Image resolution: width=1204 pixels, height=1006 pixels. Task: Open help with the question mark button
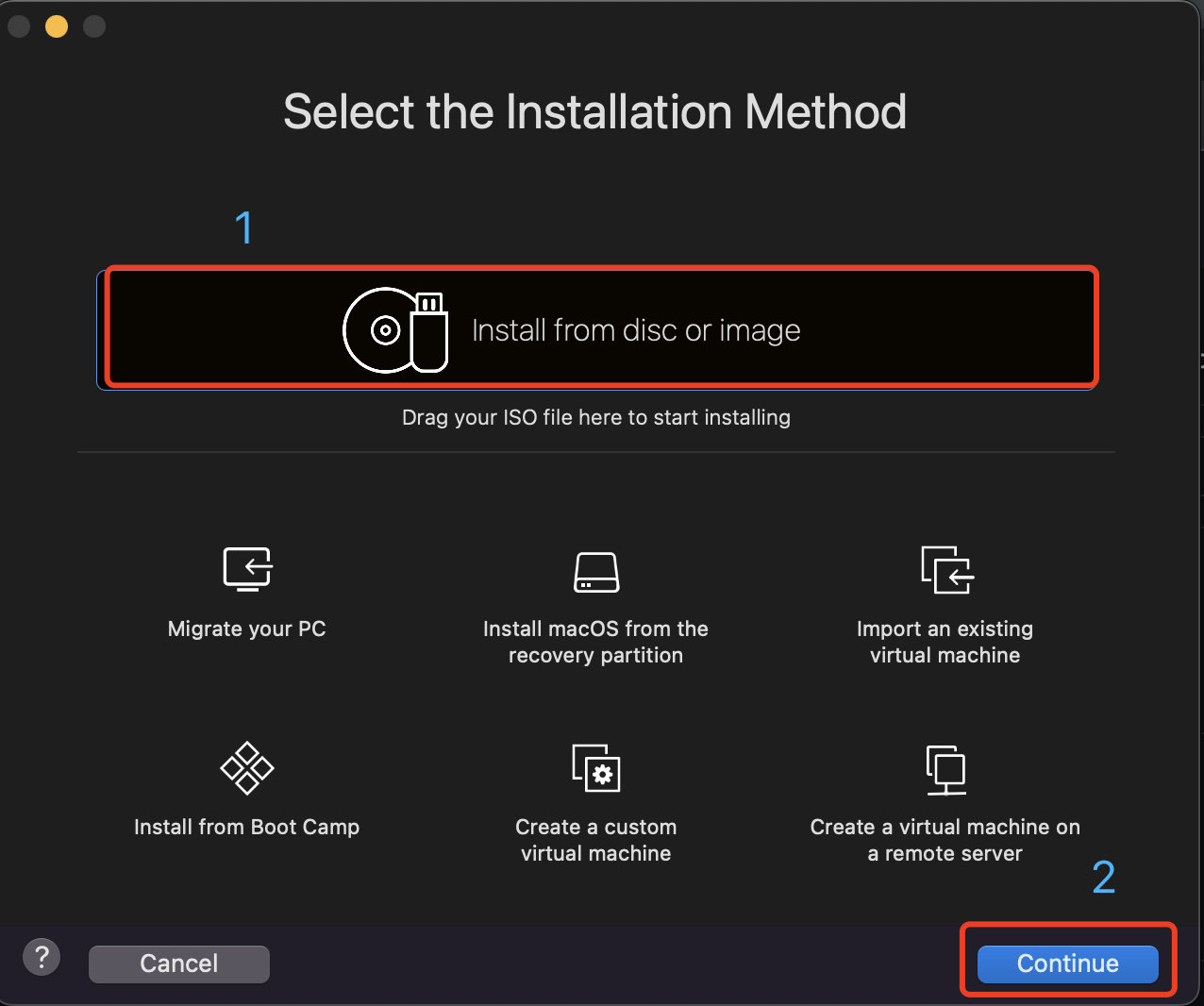42,957
